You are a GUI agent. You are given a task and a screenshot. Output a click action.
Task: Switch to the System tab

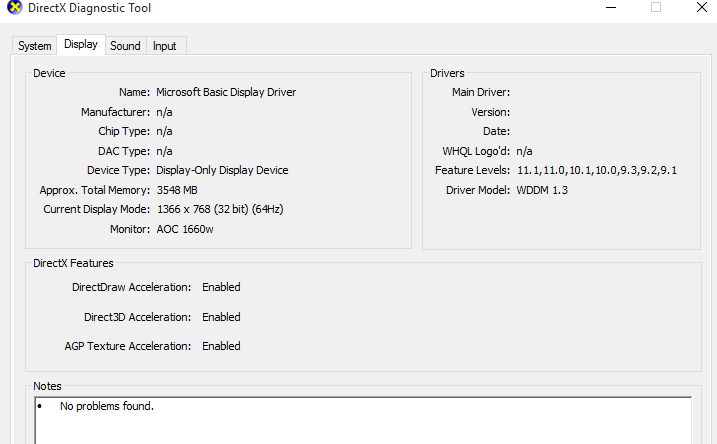34,46
